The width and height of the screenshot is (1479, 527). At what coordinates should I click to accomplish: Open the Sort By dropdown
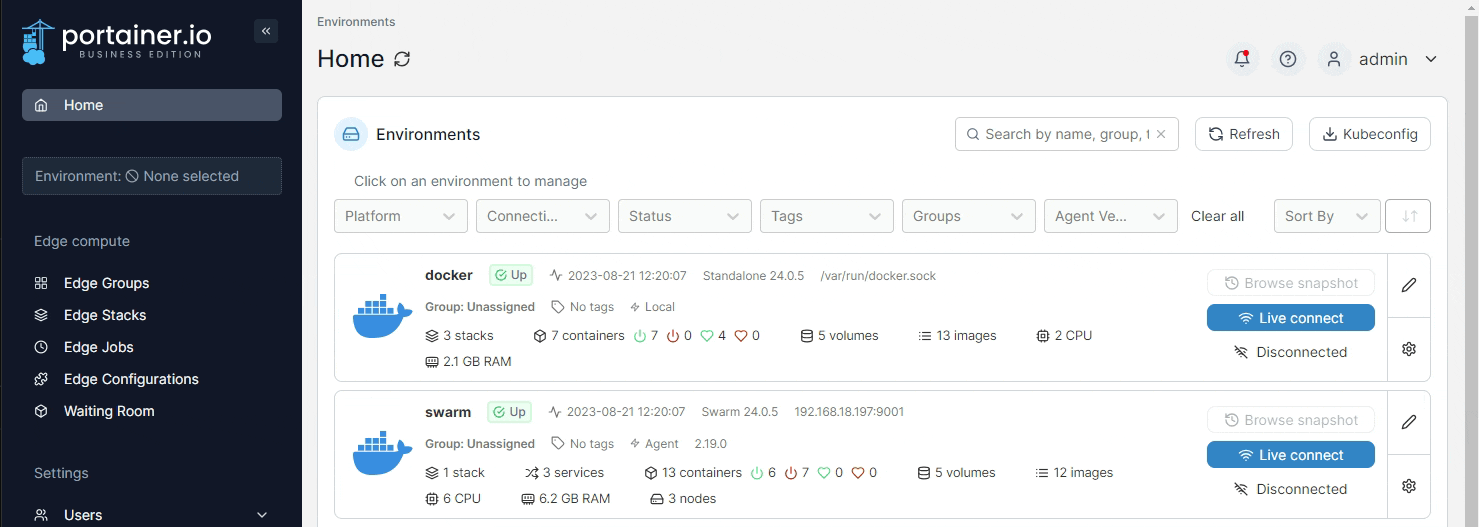(1327, 216)
